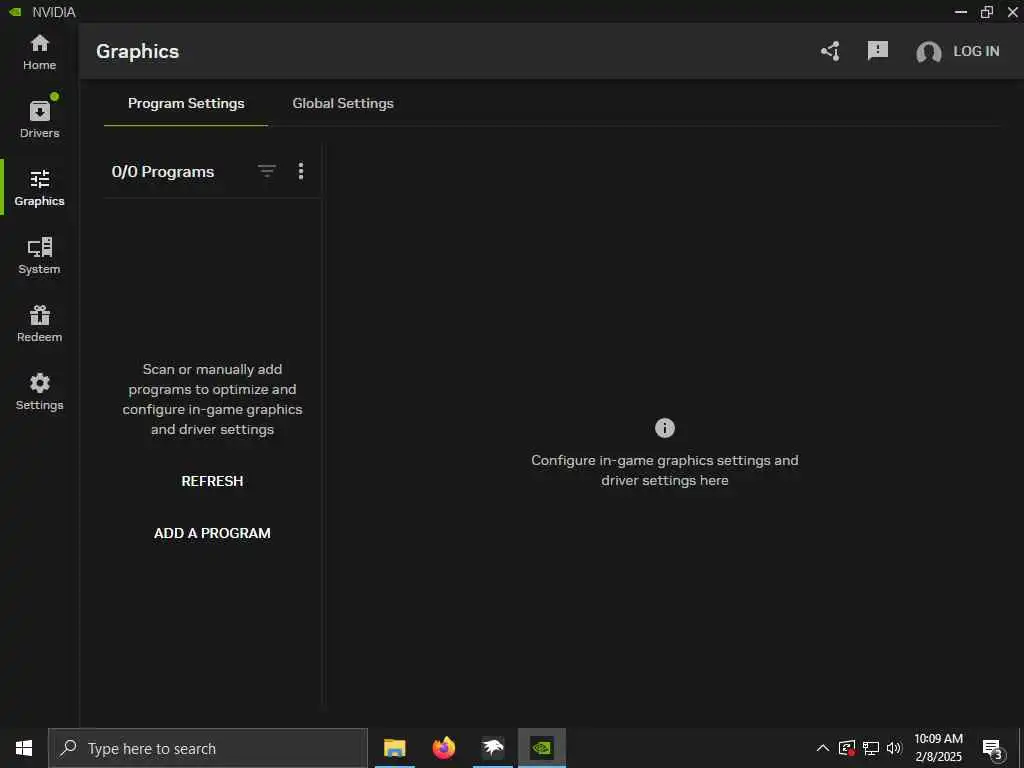Image resolution: width=1024 pixels, height=768 pixels.
Task: Open the eagle icon app in taskbar
Action: (x=492, y=748)
